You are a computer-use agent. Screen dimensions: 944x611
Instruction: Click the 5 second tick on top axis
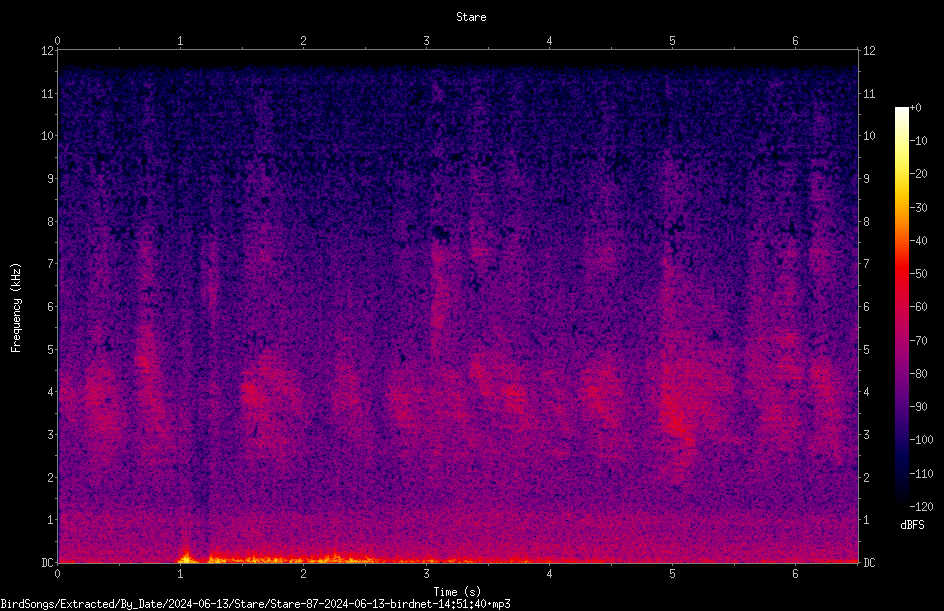[x=672, y=41]
